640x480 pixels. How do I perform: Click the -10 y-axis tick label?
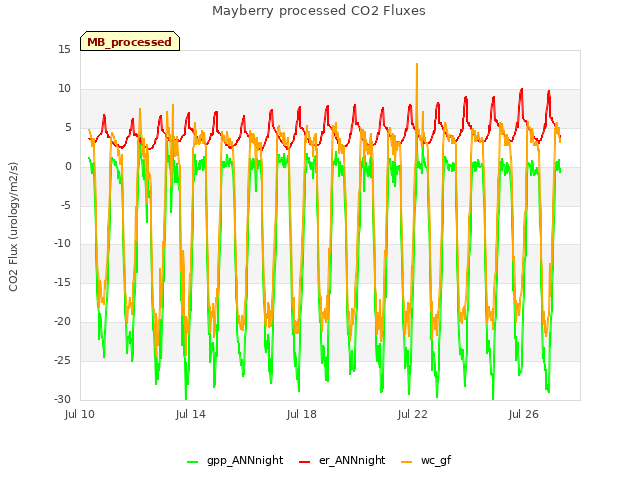(x=62, y=244)
